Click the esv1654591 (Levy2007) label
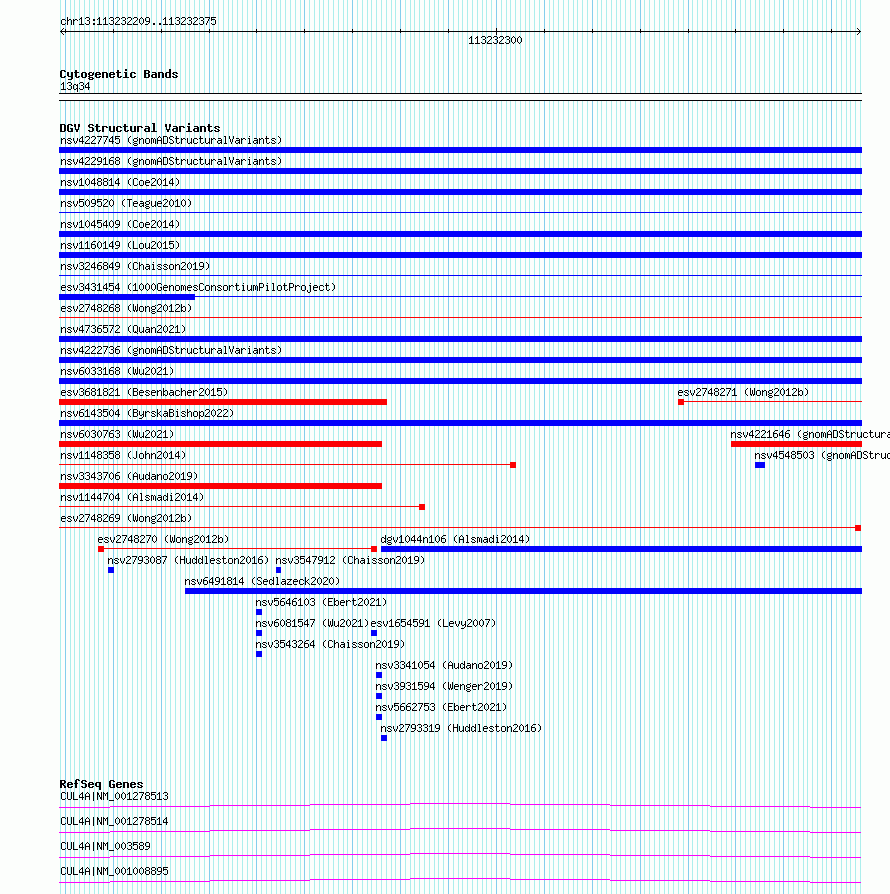This screenshot has height=894, width=890. 433,624
